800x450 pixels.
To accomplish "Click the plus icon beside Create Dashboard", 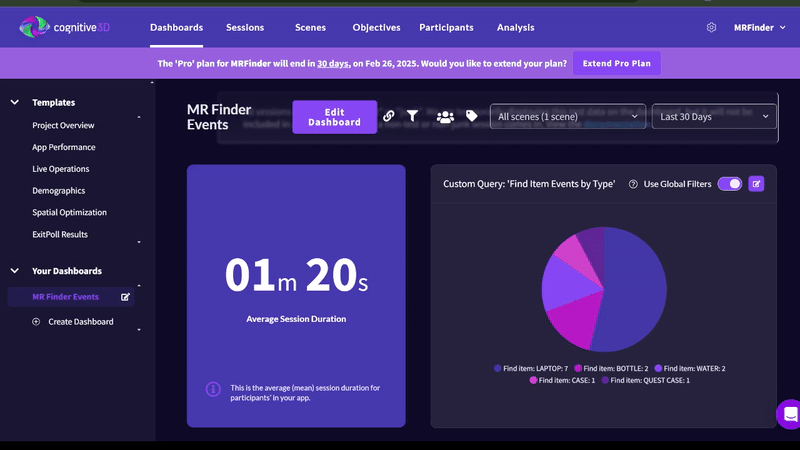I will (x=36, y=321).
